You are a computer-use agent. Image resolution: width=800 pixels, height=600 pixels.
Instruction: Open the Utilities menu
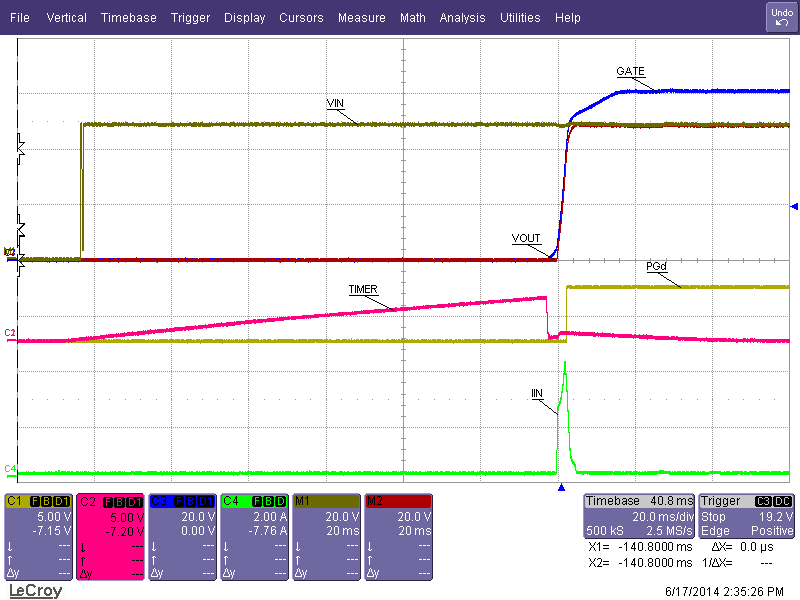[x=520, y=18]
